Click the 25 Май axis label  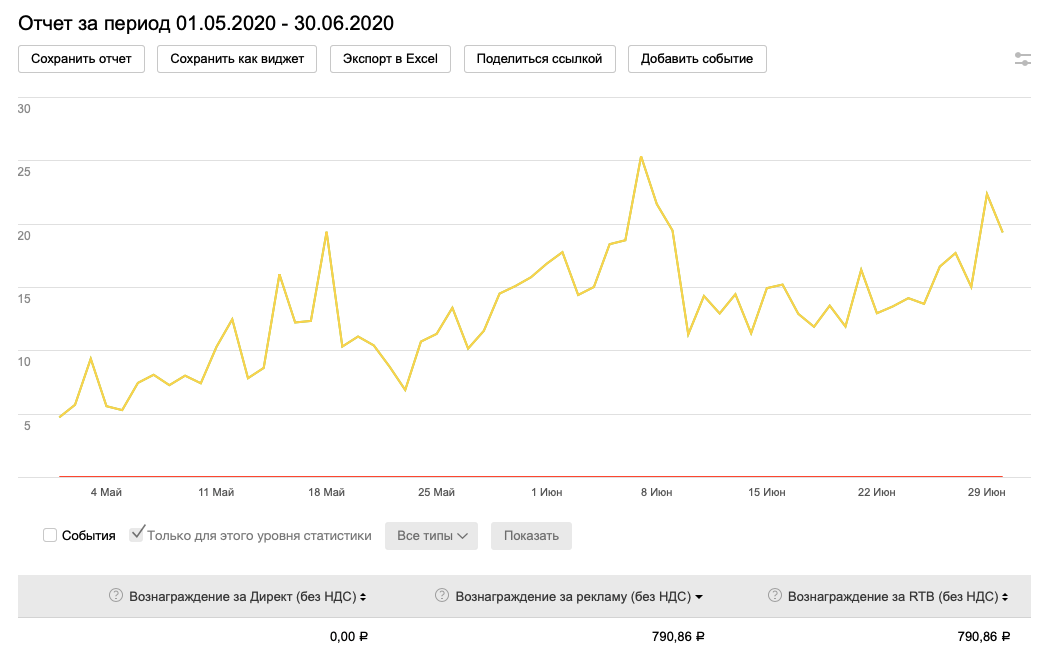[436, 492]
